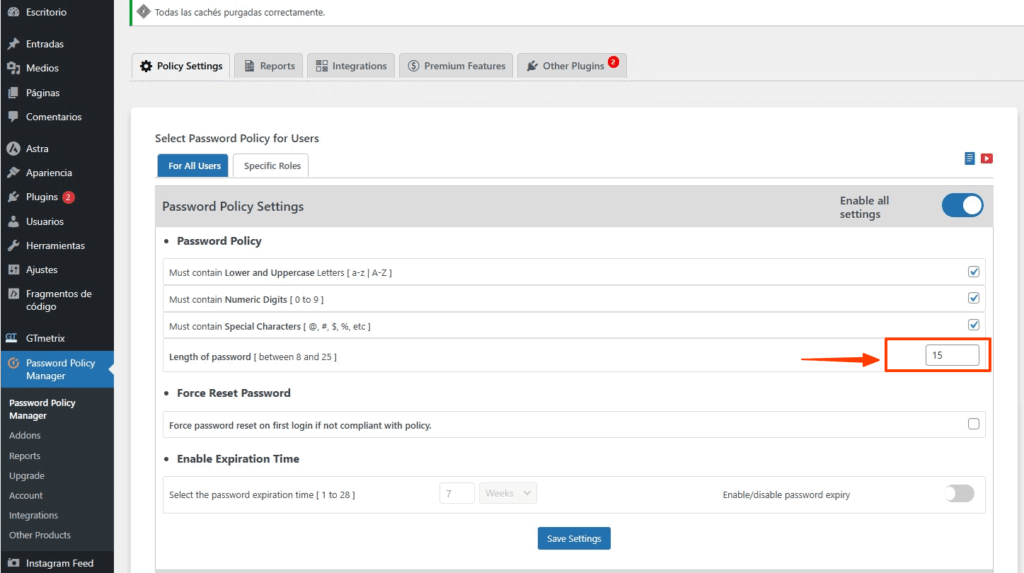Click the gear icon on Policy Settings tab
The height and width of the screenshot is (573, 1024).
146,66
